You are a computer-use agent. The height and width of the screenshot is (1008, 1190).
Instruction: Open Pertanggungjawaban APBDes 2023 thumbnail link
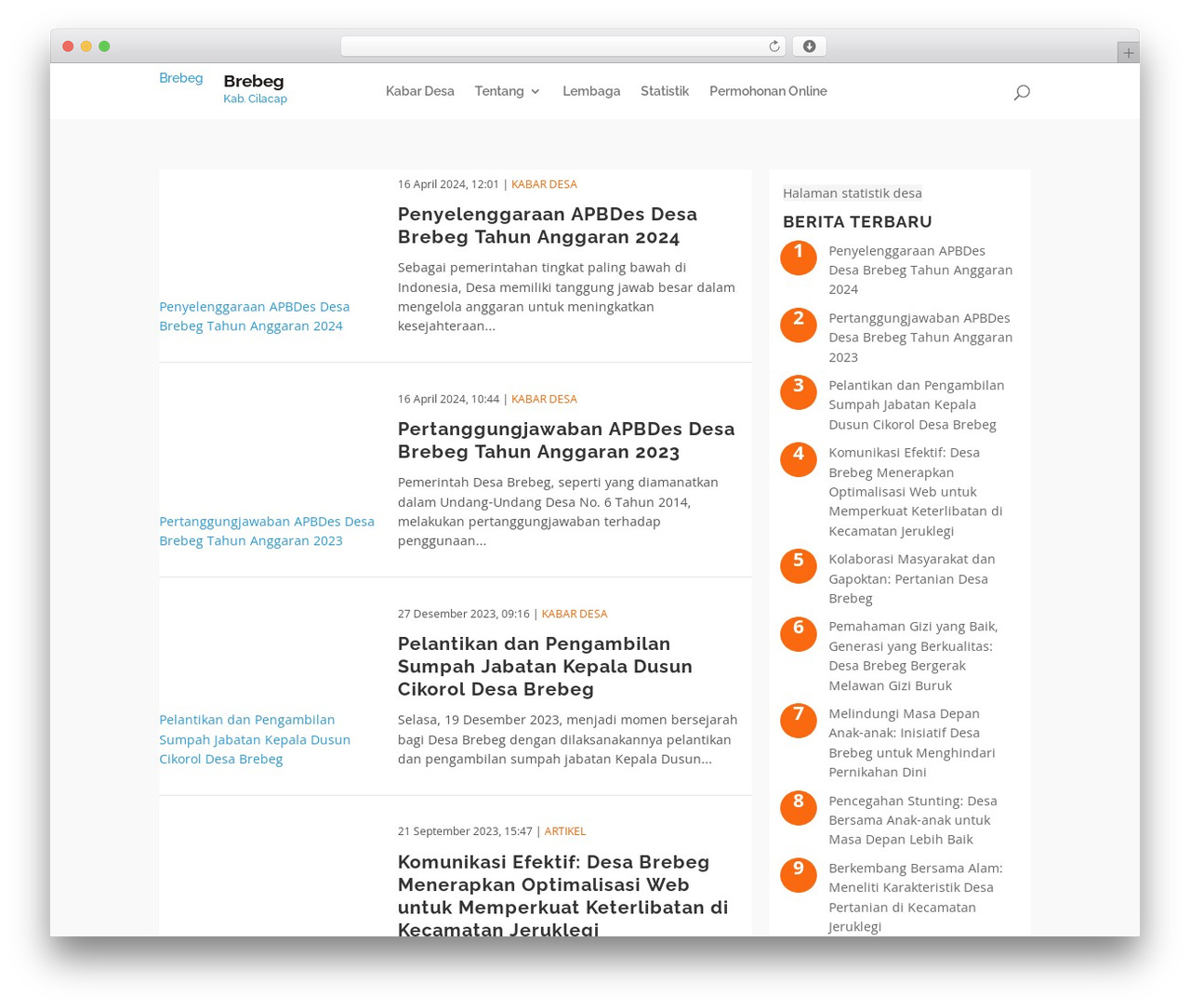tap(267, 531)
